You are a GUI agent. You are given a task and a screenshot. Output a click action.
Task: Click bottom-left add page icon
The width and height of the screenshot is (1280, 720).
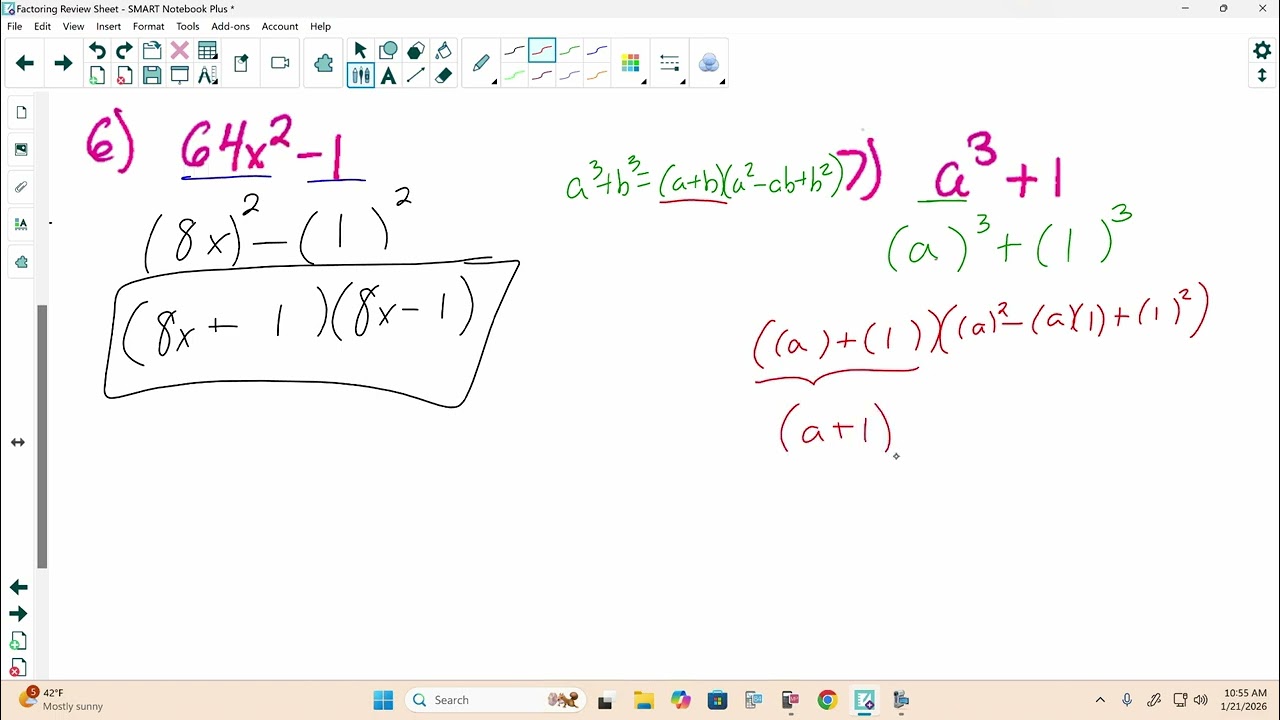coord(18,641)
